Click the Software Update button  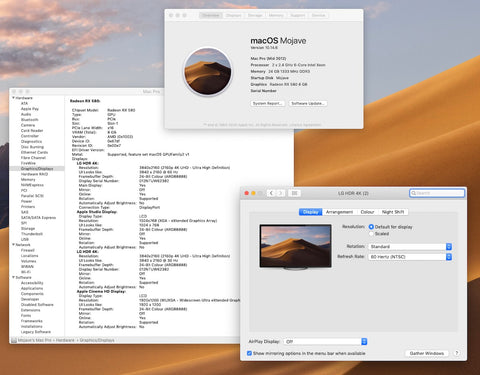point(308,103)
